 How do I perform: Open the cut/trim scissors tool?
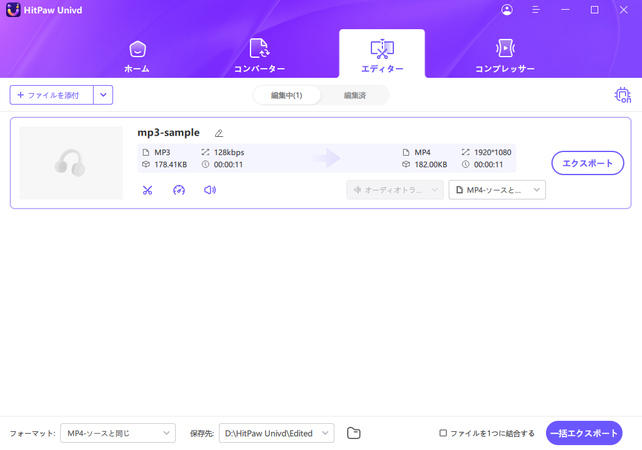pyautogui.click(x=147, y=190)
